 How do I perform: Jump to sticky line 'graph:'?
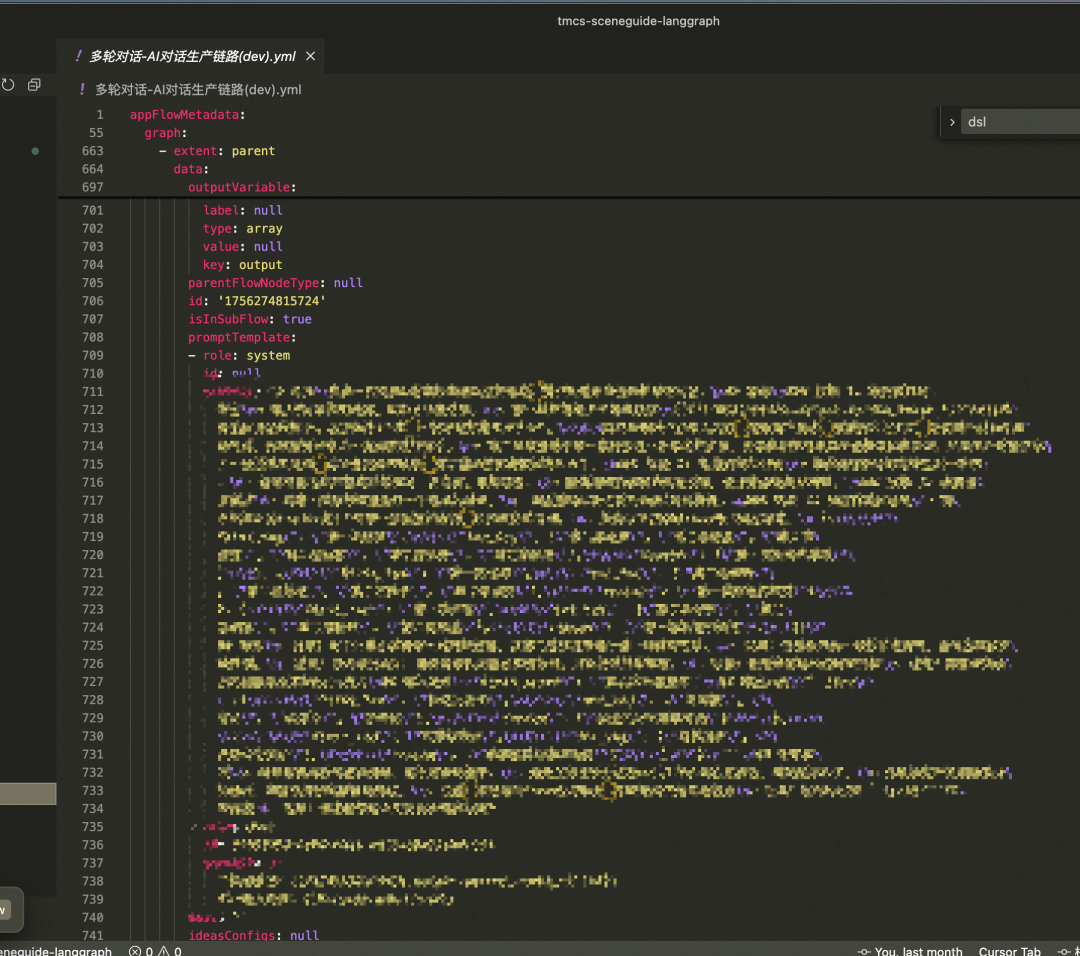(165, 133)
